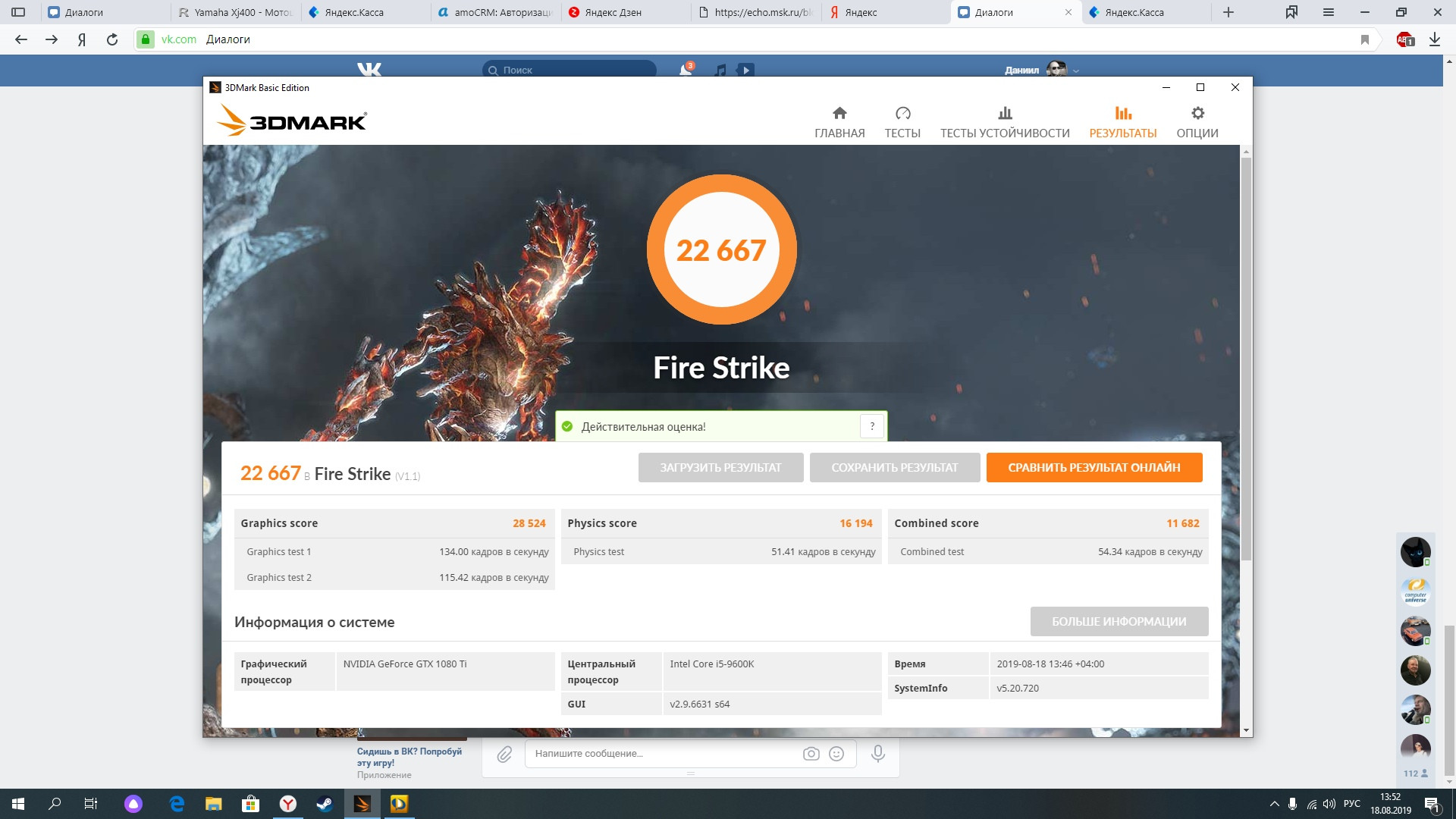Click the VK notifications bell icon
The height and width of the screenshot is (819, 1456).
(686, 70)
